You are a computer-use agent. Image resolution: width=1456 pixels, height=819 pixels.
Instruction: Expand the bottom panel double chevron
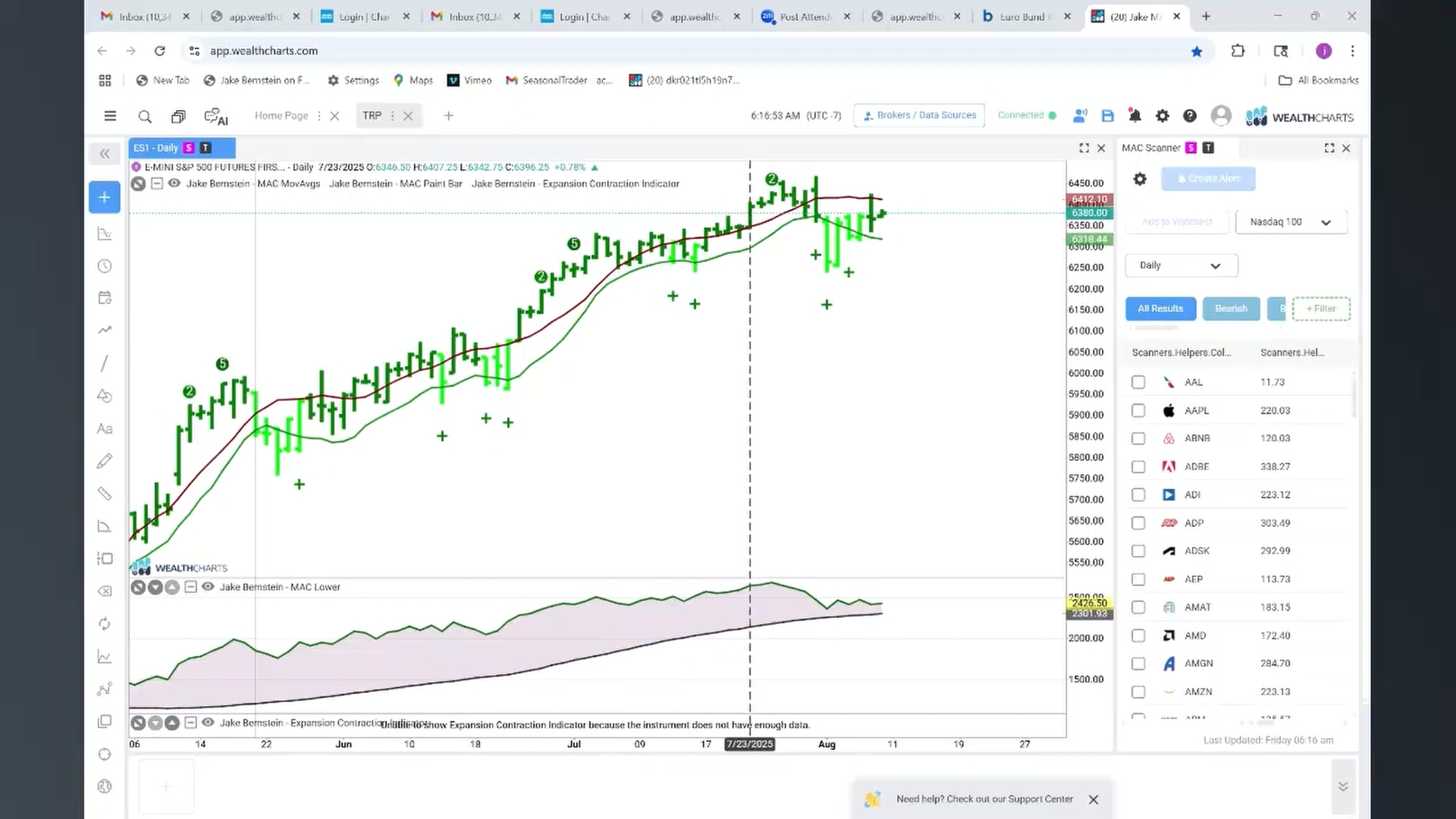[x=1343, y=787]
